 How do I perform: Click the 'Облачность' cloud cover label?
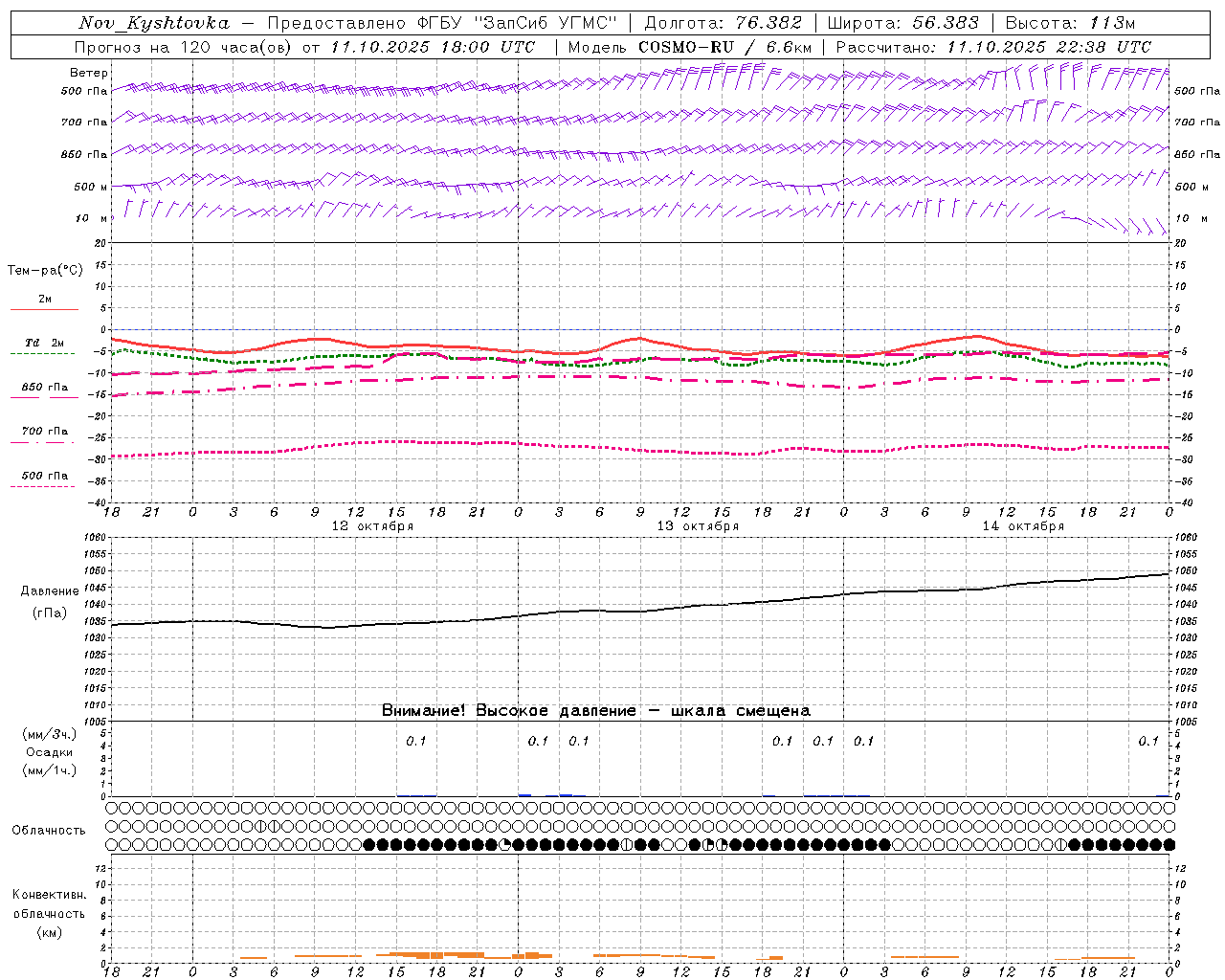tap(49, 831)
